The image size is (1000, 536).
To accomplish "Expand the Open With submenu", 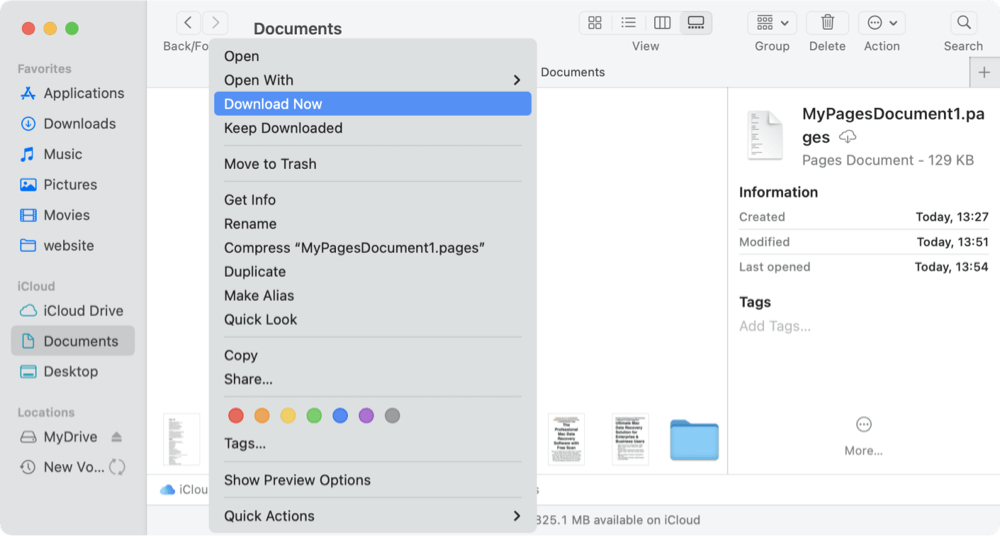I will click(372, 80).
